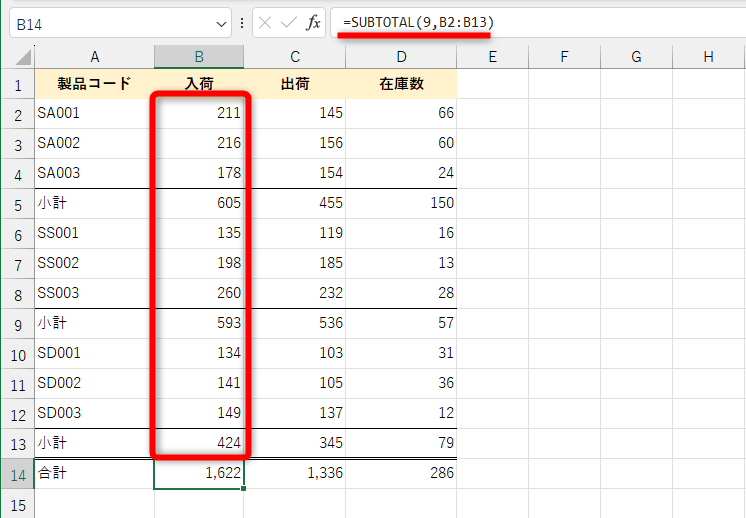Open the Name Box dropdown arrow
Screen dimensions: 746x518
pyautogui.click(x=221, y=24)
